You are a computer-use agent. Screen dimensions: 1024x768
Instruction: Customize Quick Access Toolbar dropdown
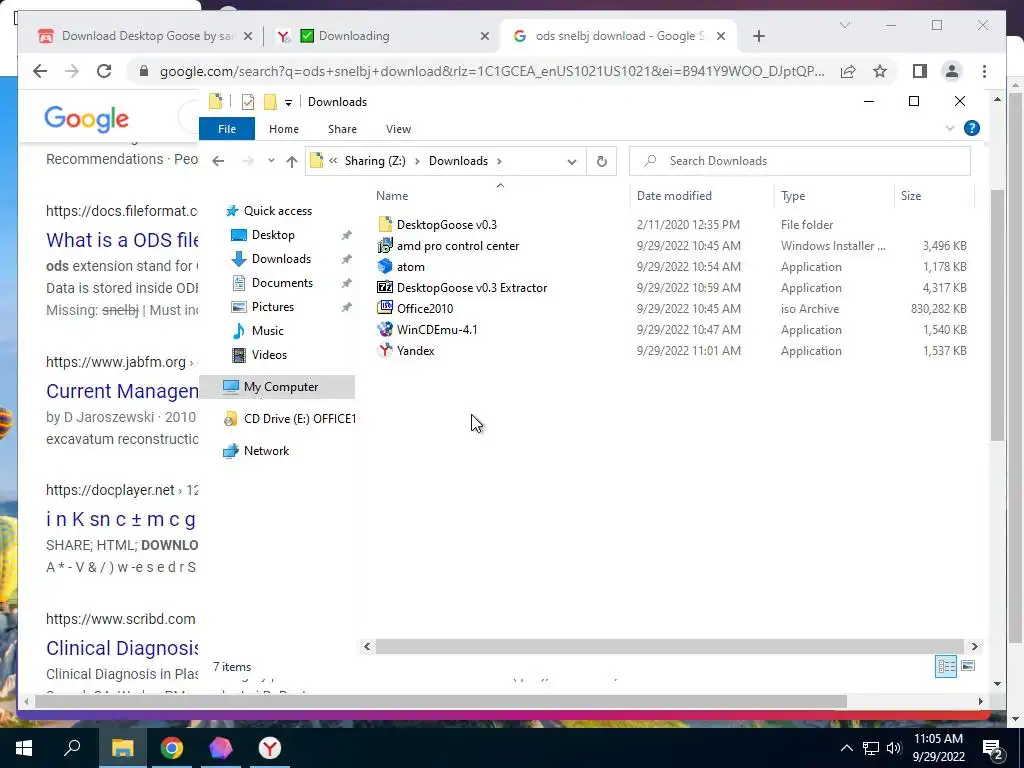288,103
